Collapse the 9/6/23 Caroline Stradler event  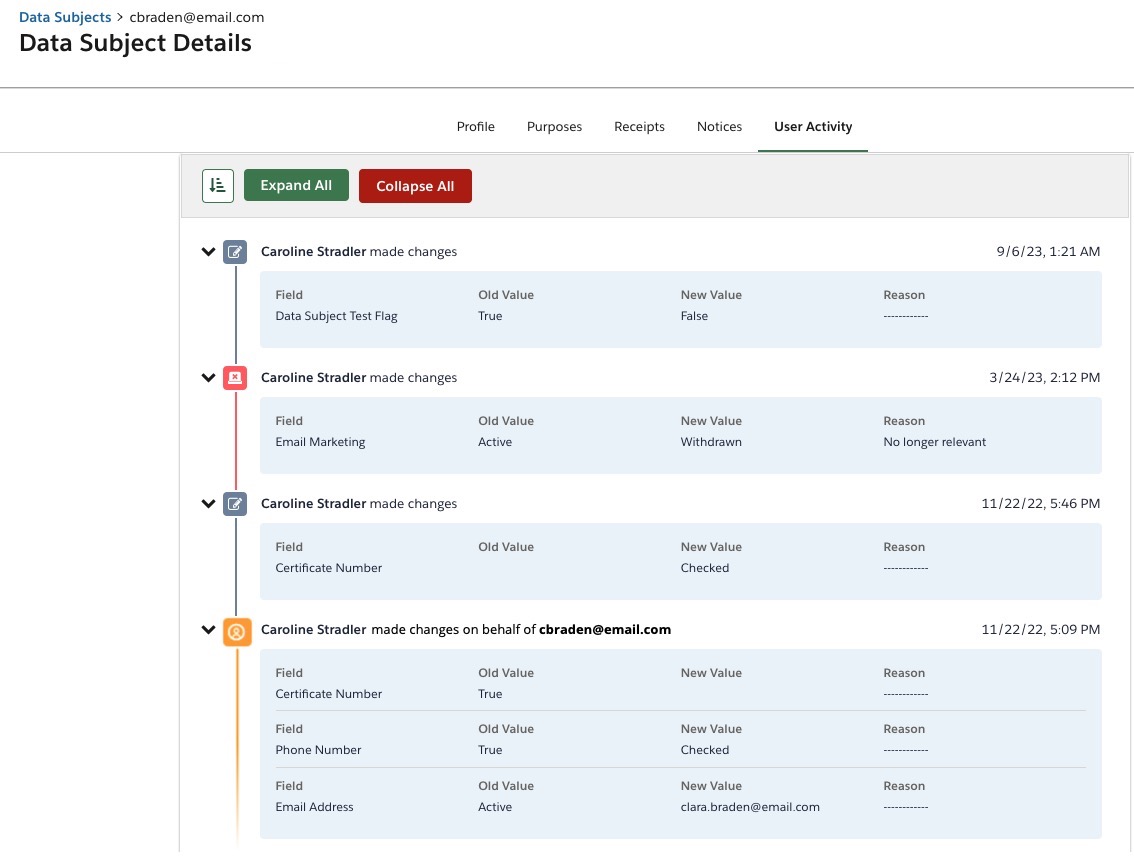pyautogui.click(x=208, y=251)
